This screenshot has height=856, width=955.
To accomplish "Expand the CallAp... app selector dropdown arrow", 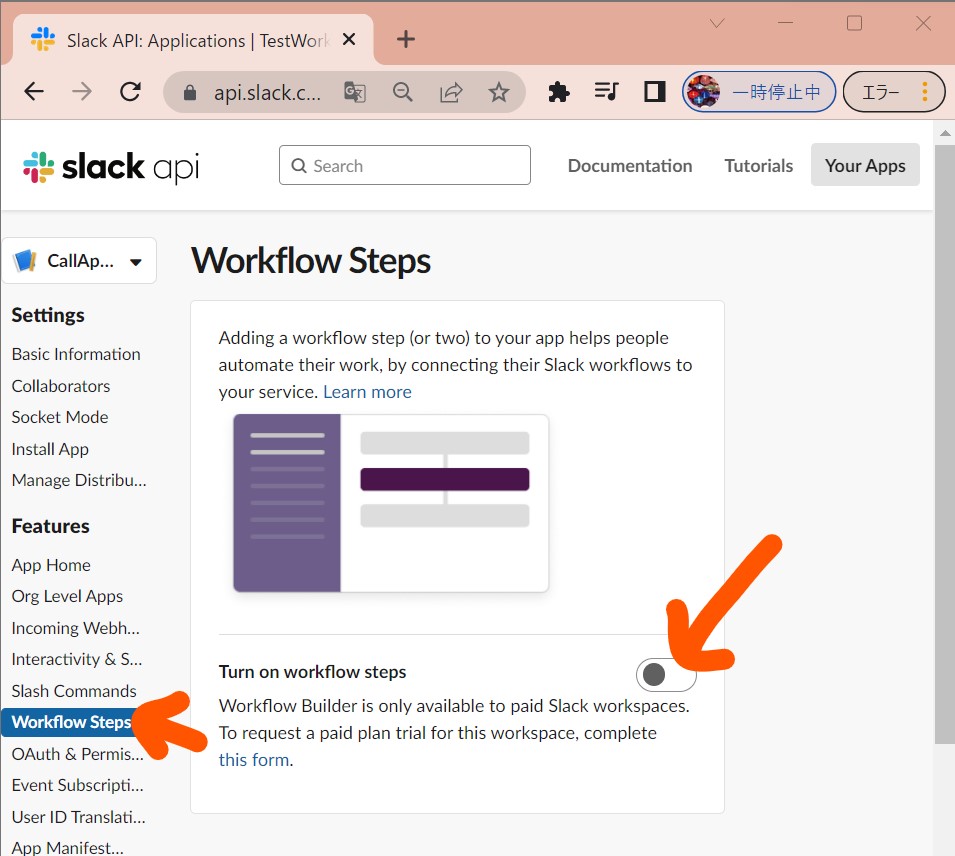I will (136, 262).
